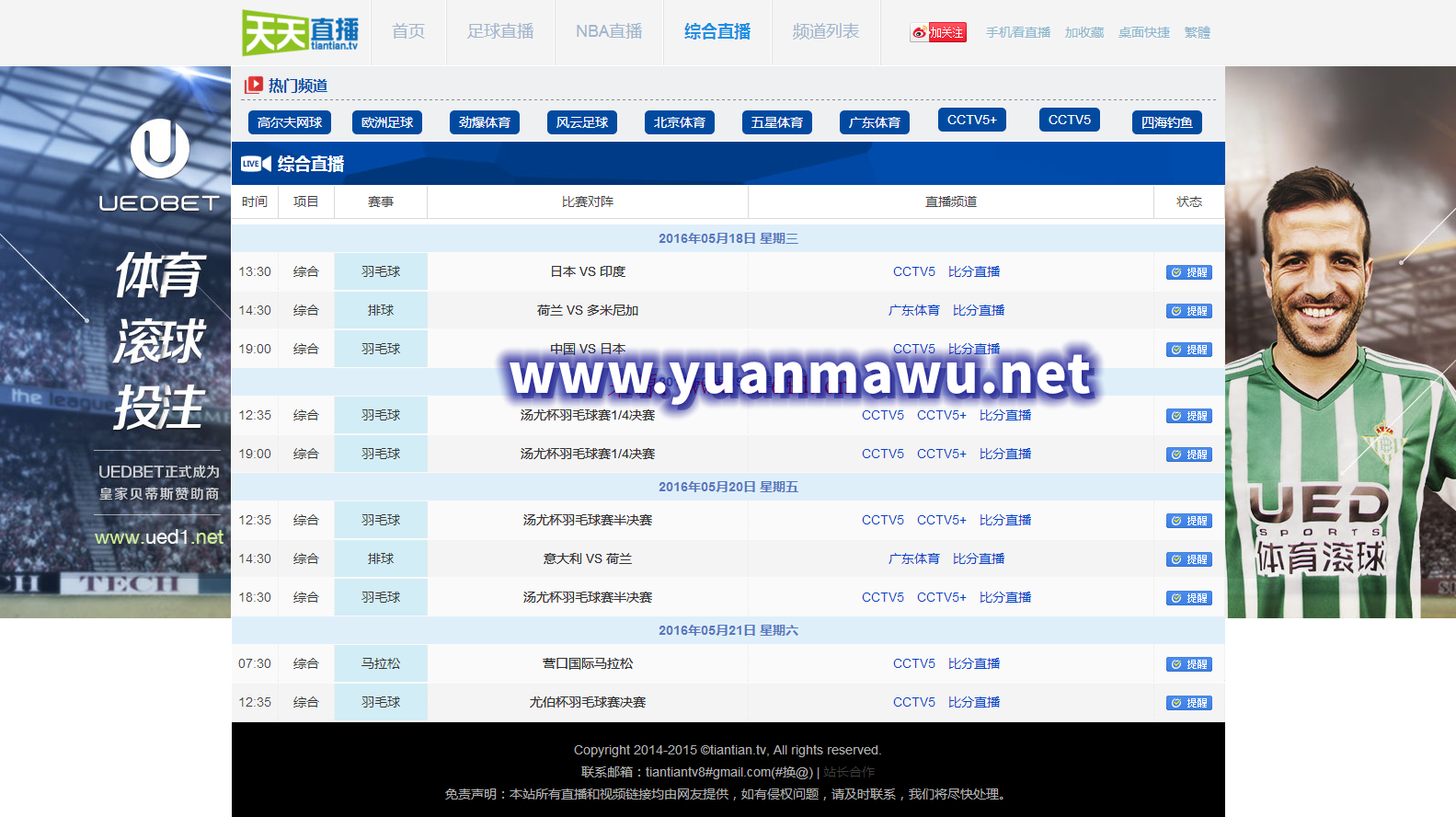The image size is (1456, 817).
Task: Click the 2016年05月20日 星期五 date header
Action: tap(728, 488)
